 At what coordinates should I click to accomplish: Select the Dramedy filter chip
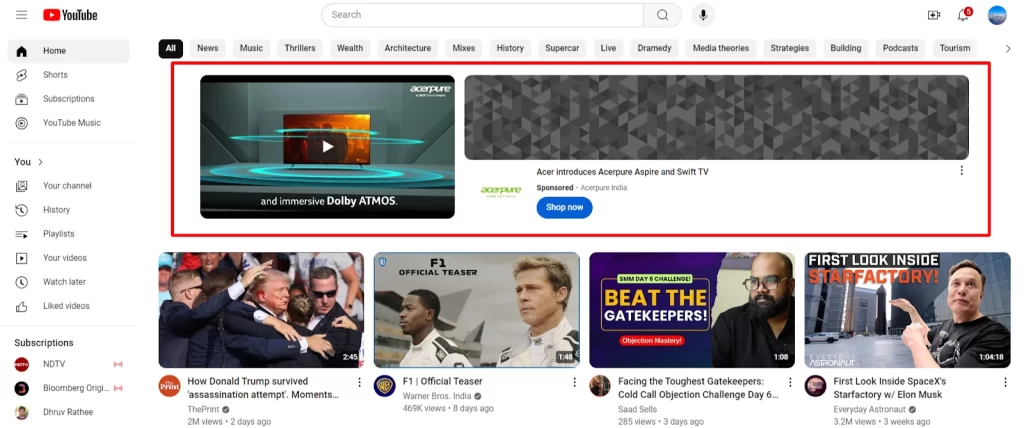point(654,48)
